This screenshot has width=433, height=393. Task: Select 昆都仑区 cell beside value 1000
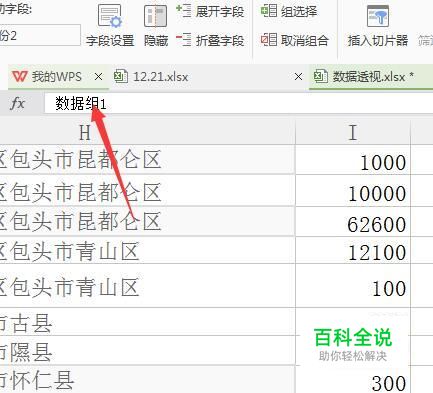coord(147,160)
